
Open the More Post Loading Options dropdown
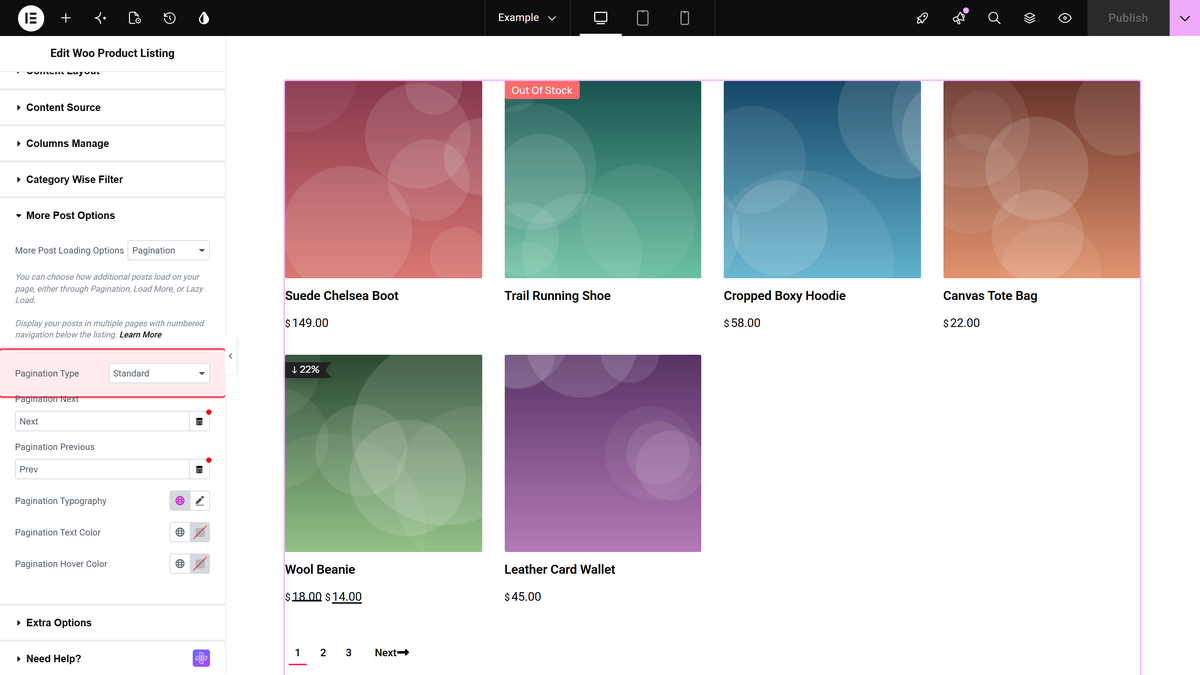coord(169,250)
